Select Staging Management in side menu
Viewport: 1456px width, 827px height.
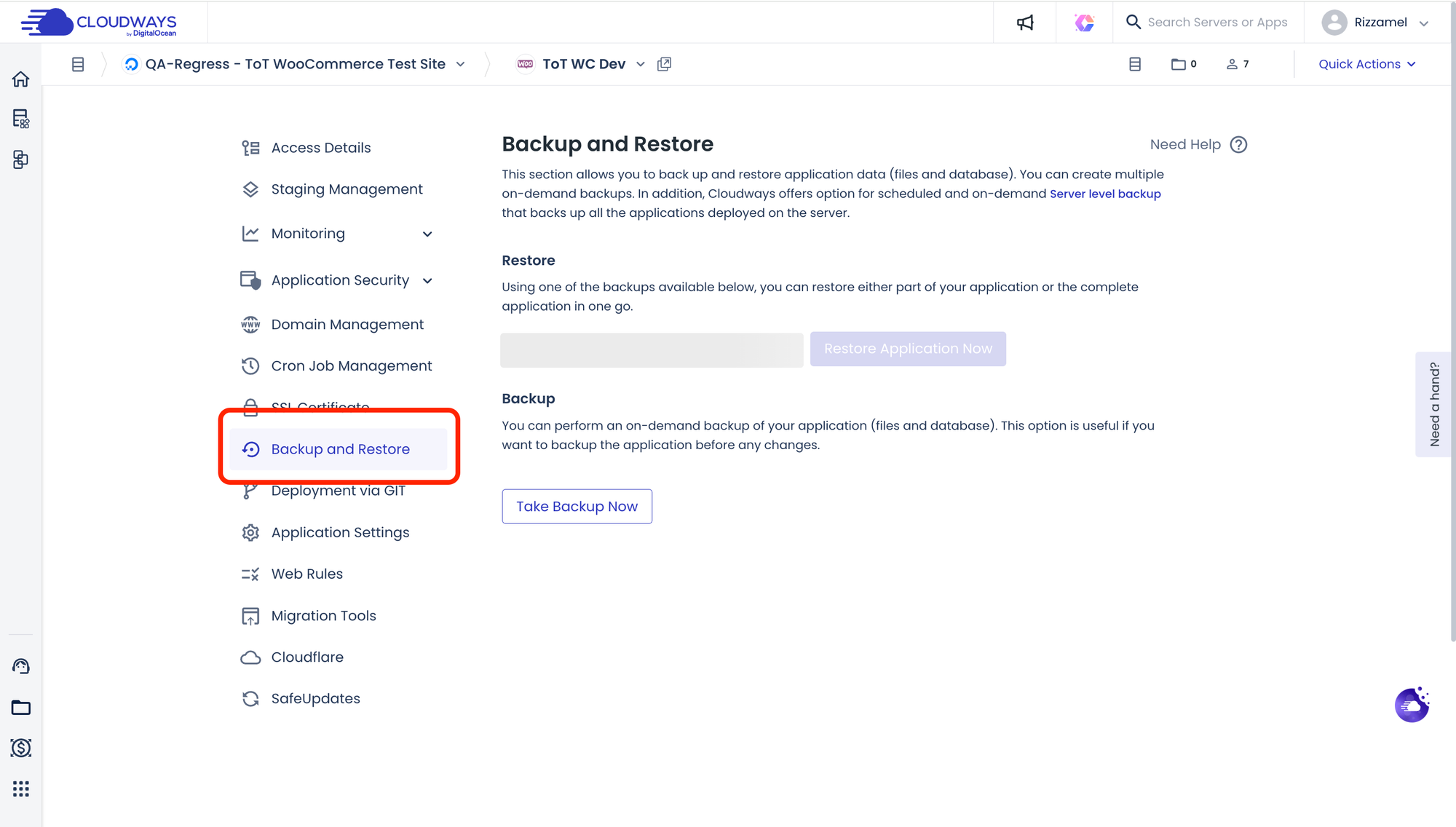coord(347,189)
